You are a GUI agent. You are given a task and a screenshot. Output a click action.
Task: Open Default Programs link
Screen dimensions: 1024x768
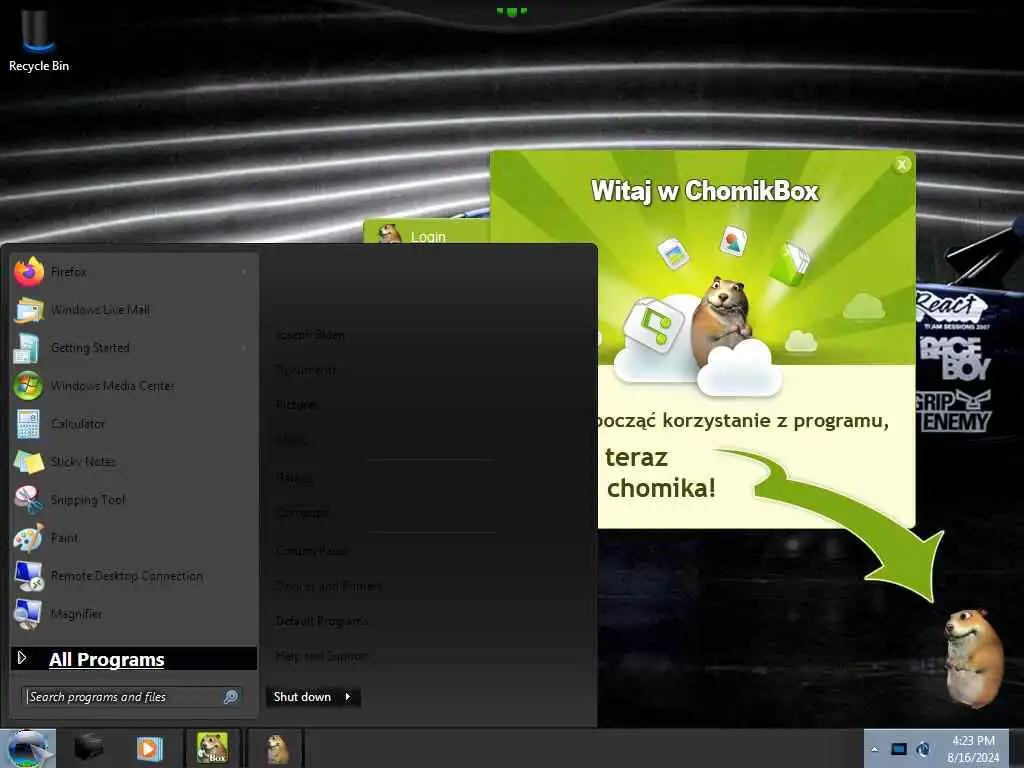coord(322,620)
